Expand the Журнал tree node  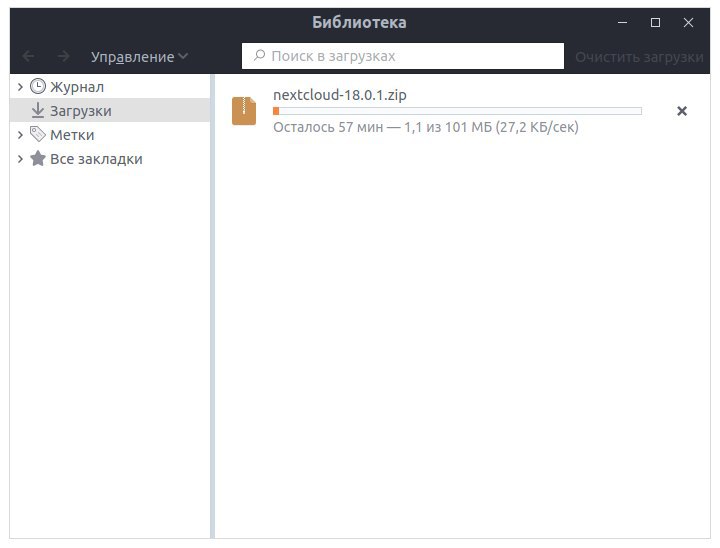20,87
